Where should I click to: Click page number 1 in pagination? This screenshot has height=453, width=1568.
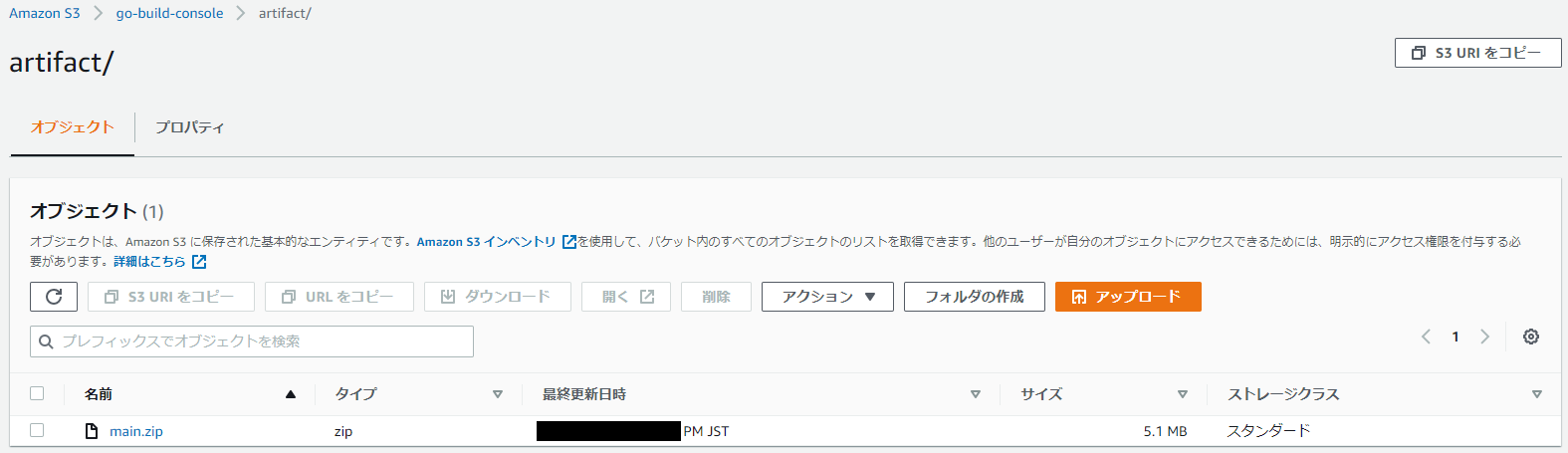pyautogui.click(x=1456, y=337)
